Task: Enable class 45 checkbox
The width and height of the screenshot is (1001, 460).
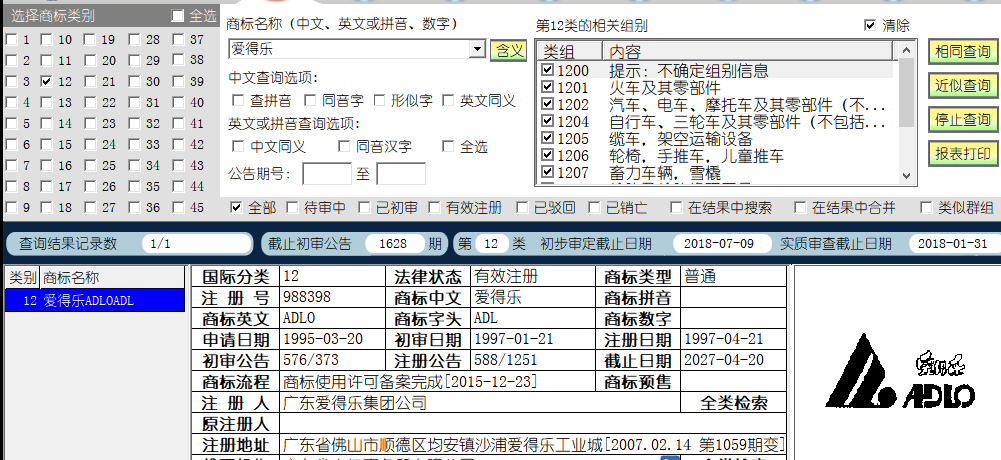Action: (x=178, y=207)
